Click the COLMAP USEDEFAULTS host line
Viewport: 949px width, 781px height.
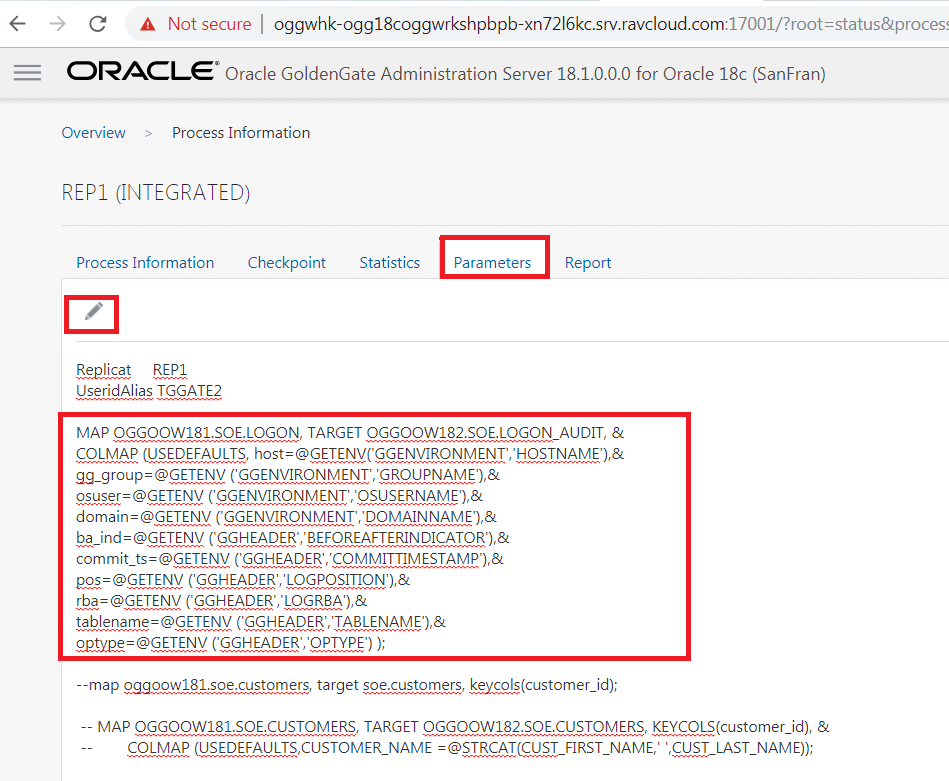pyautogui.click(x=350, y=453)
